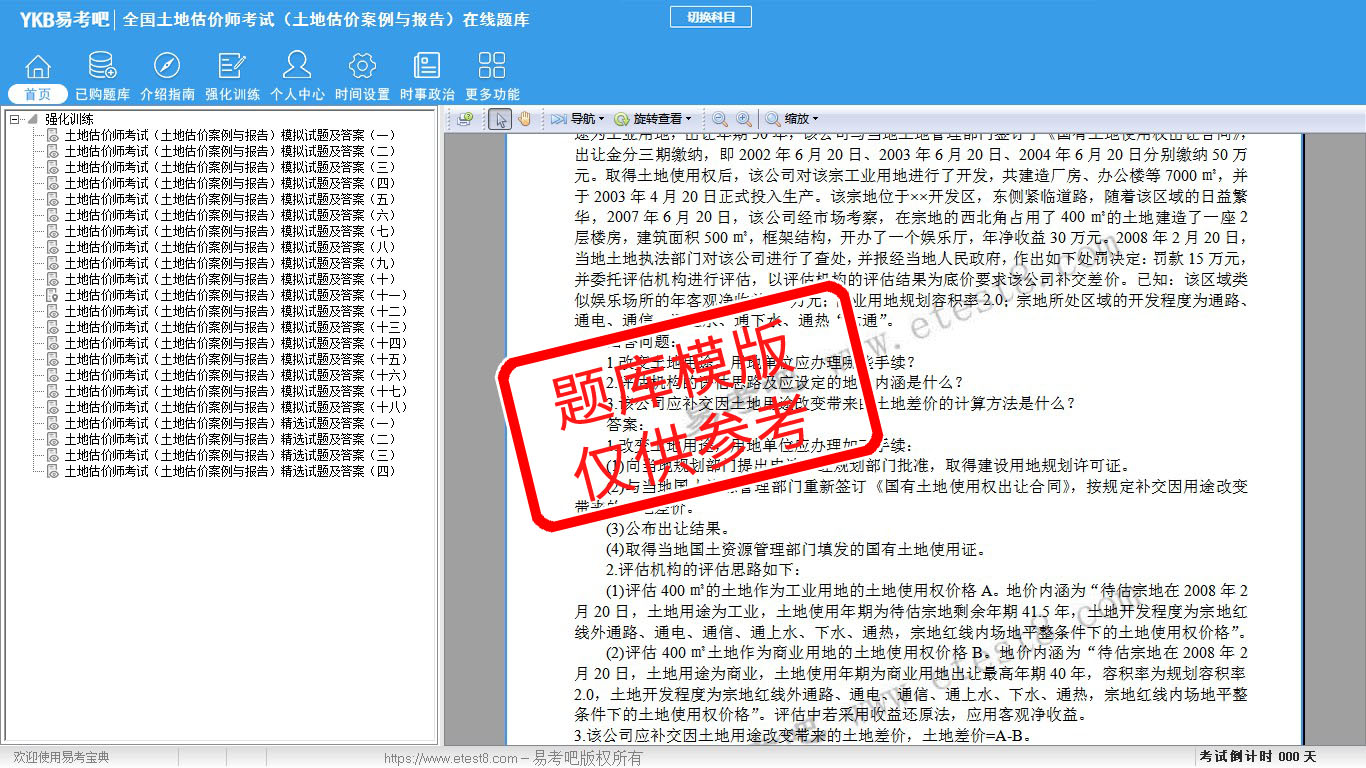This screenshot has width=1366, height=768.
Task: Switch to the hand pan tool
Action: pos(525,119)
